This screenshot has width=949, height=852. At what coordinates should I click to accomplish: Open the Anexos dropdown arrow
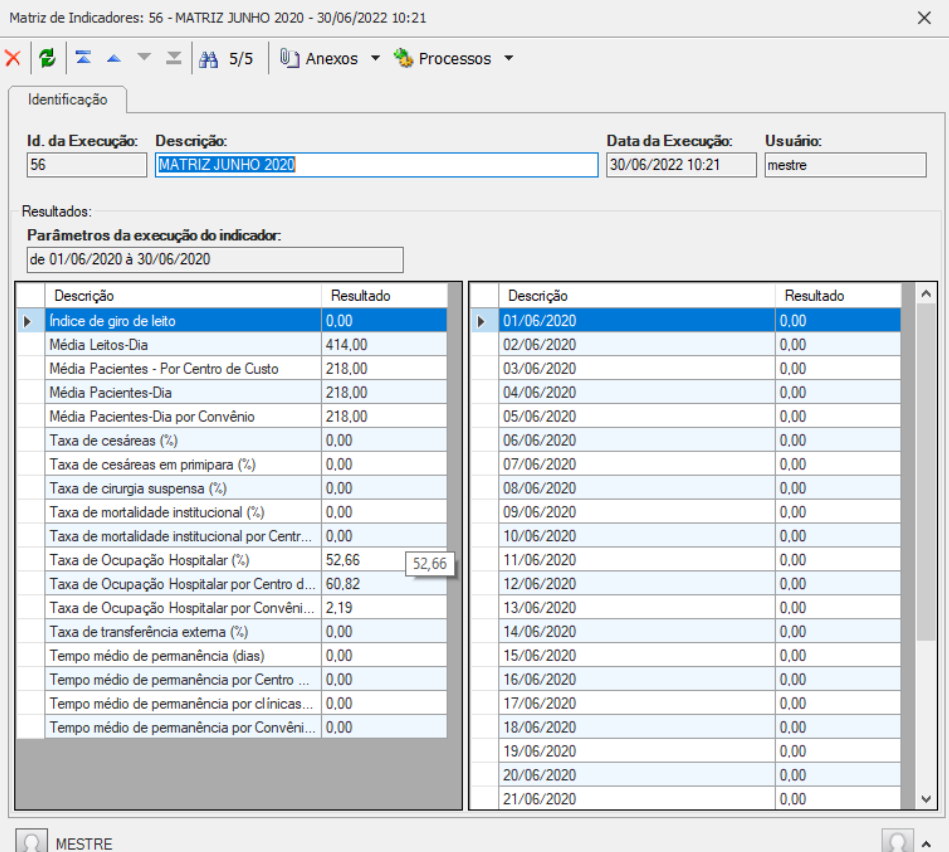(x=375, y=58)
